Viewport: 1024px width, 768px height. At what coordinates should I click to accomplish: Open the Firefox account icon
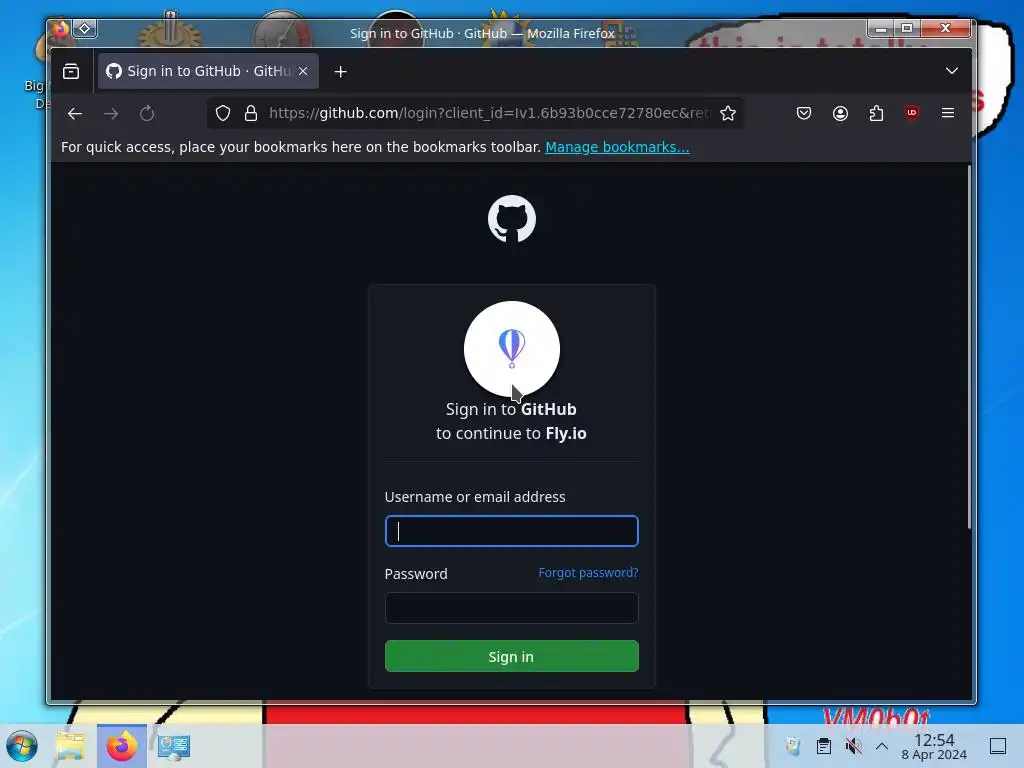pyautogui.click(x=840, y=114)
